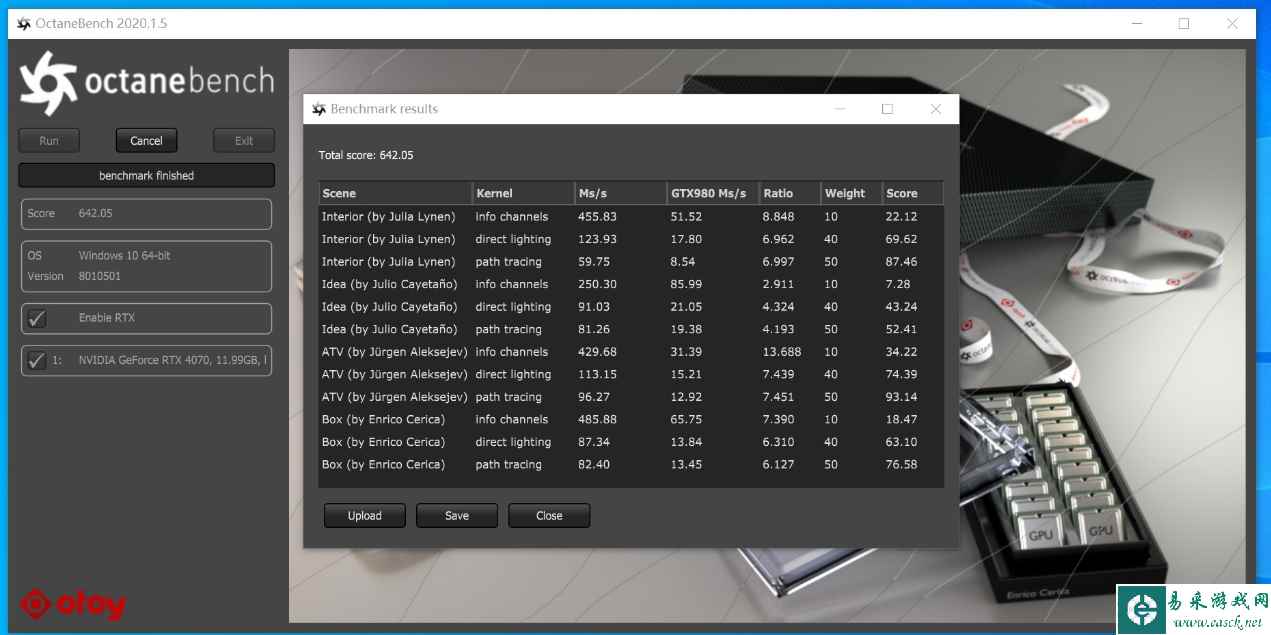Click the Score column header in the table

[912, 193]
